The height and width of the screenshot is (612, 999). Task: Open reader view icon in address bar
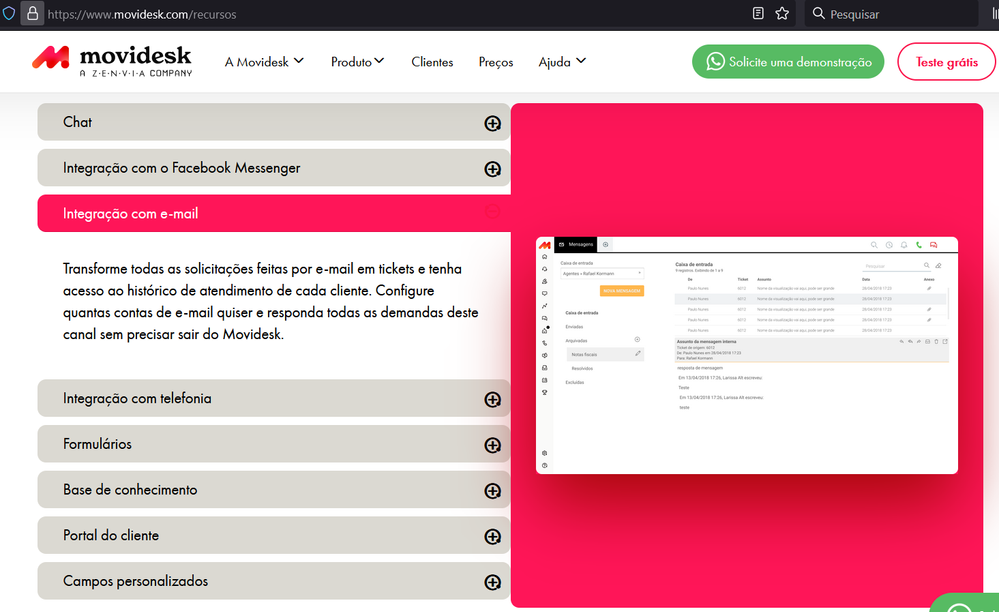[758, 14]
